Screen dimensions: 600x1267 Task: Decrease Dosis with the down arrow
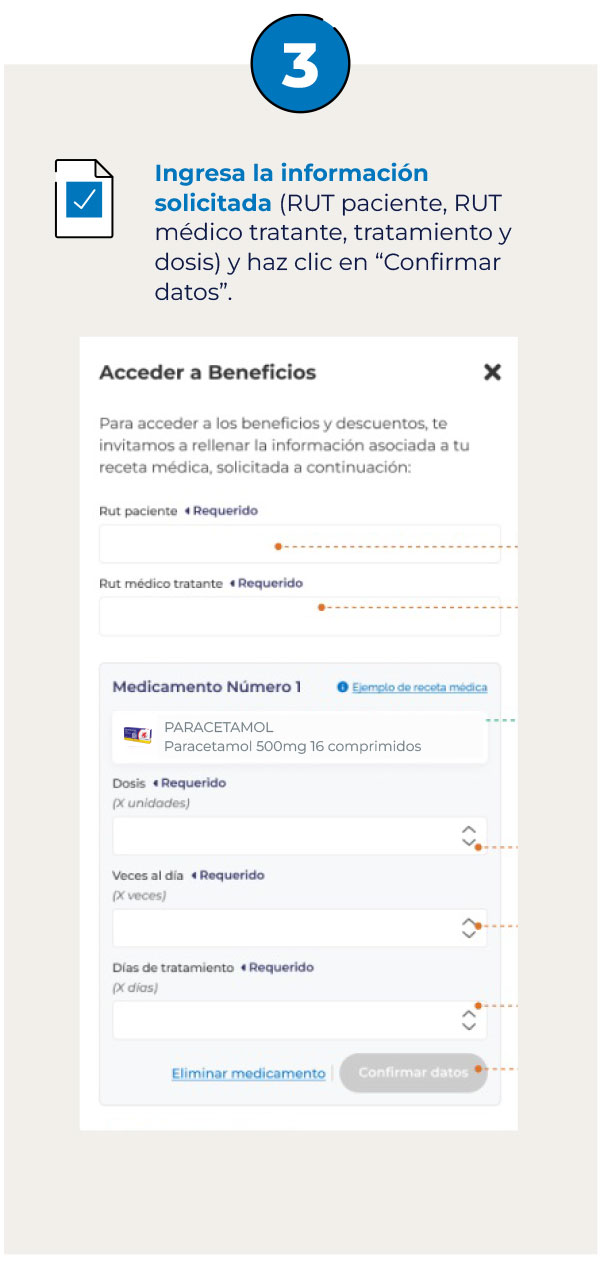click(468, 843)
